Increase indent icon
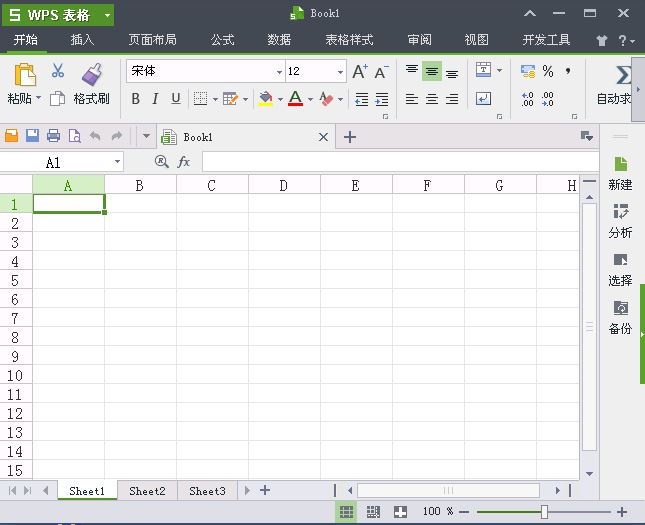645x525 pixels. 382,99
